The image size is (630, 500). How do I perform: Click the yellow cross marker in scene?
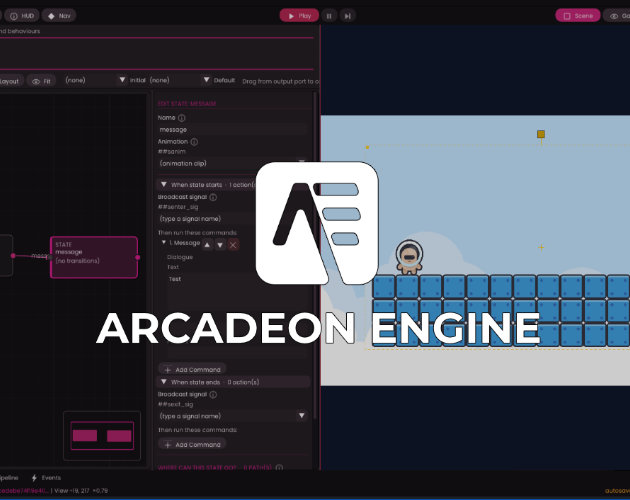(541, 247)
